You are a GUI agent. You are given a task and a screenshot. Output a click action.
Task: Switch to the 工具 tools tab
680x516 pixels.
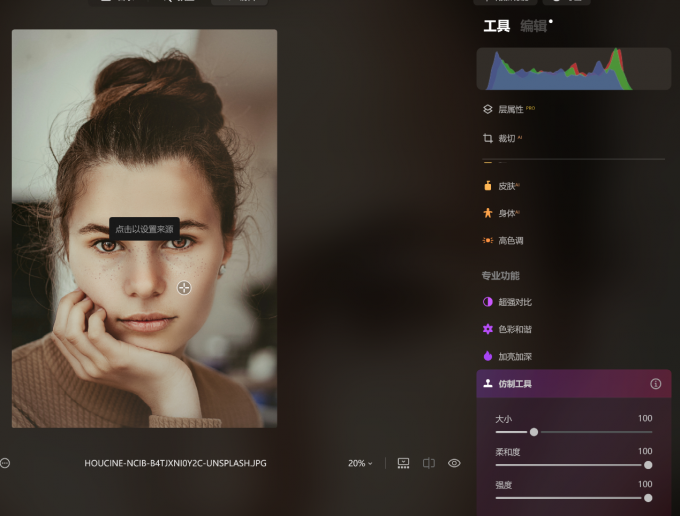[x=496, y=26]
